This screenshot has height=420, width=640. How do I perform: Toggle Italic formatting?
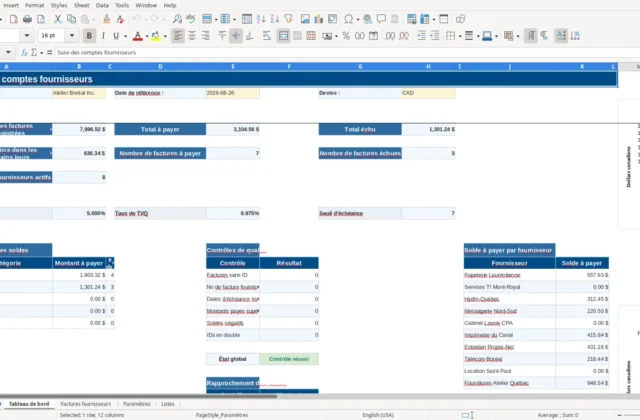(103, 36)
